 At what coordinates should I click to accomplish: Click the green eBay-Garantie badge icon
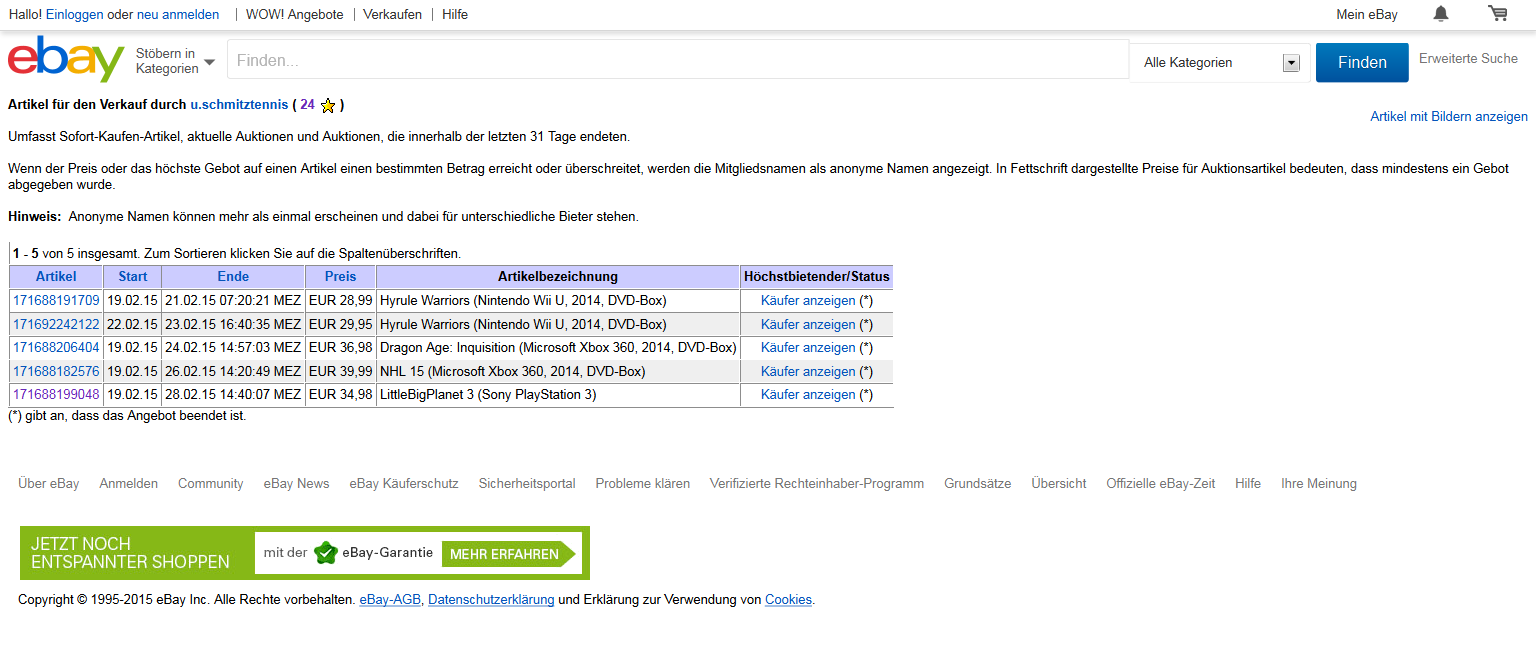325,553
